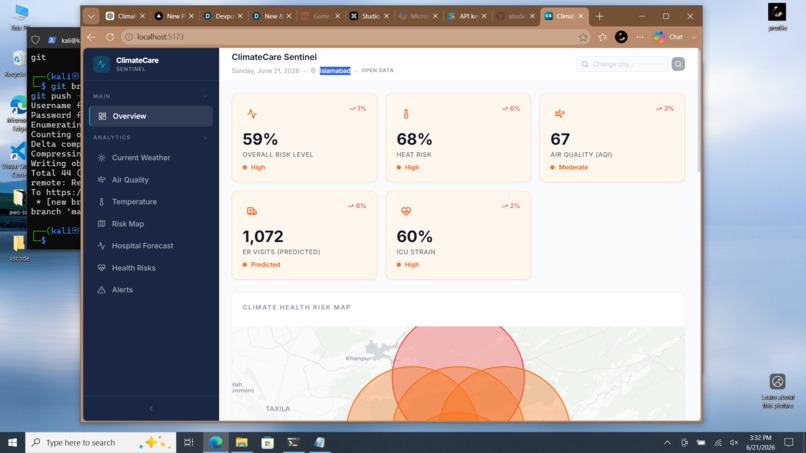The height and width of the screenshot is (453, 806).
Task: Click the 60% ICU strain value
Action: 414,237
